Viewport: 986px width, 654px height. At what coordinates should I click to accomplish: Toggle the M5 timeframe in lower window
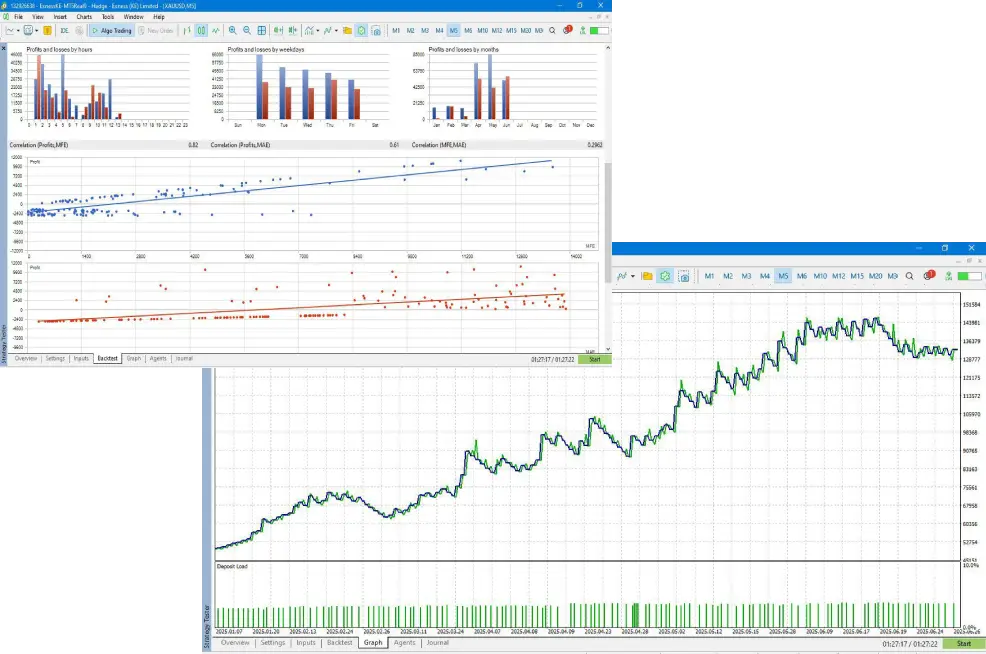[x=783, y=276]
